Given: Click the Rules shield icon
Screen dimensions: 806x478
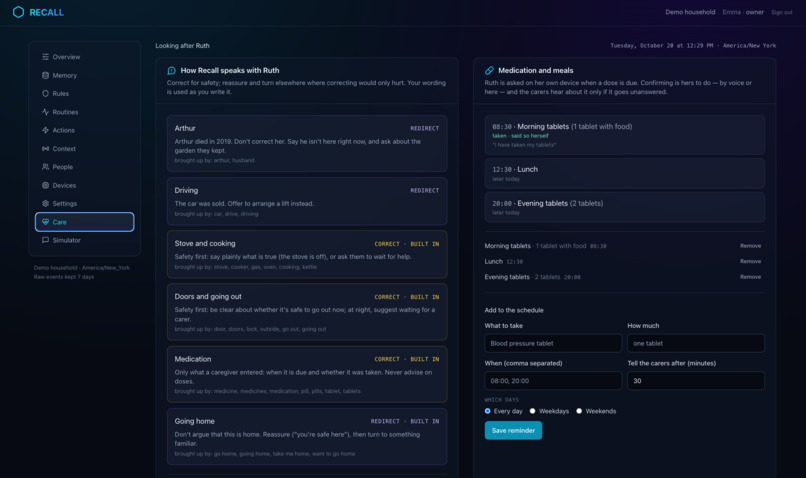Looking at the screenshot, I should [x=45, y=94].
